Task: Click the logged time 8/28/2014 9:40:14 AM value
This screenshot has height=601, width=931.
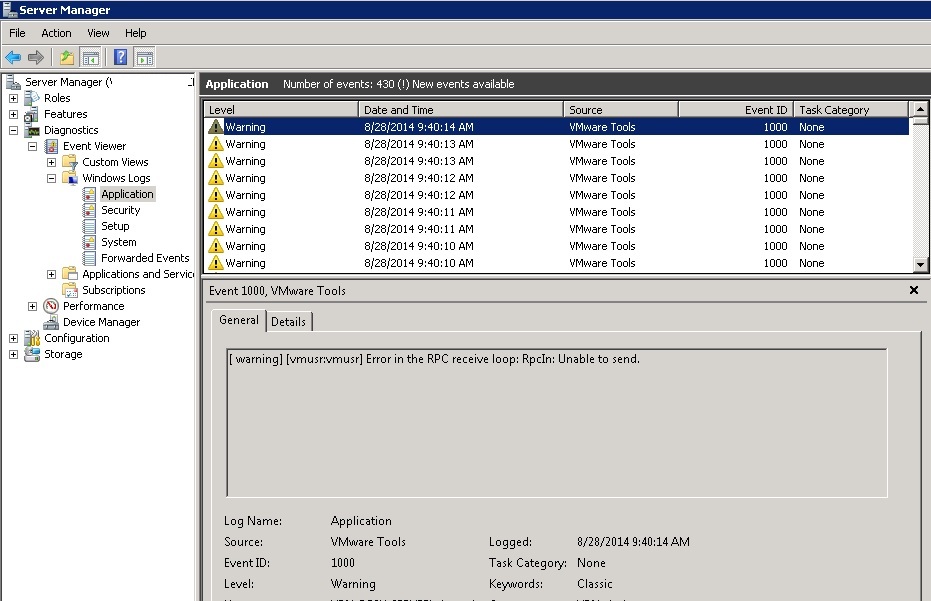Action: pyautogui.click(x=633, y=542)
